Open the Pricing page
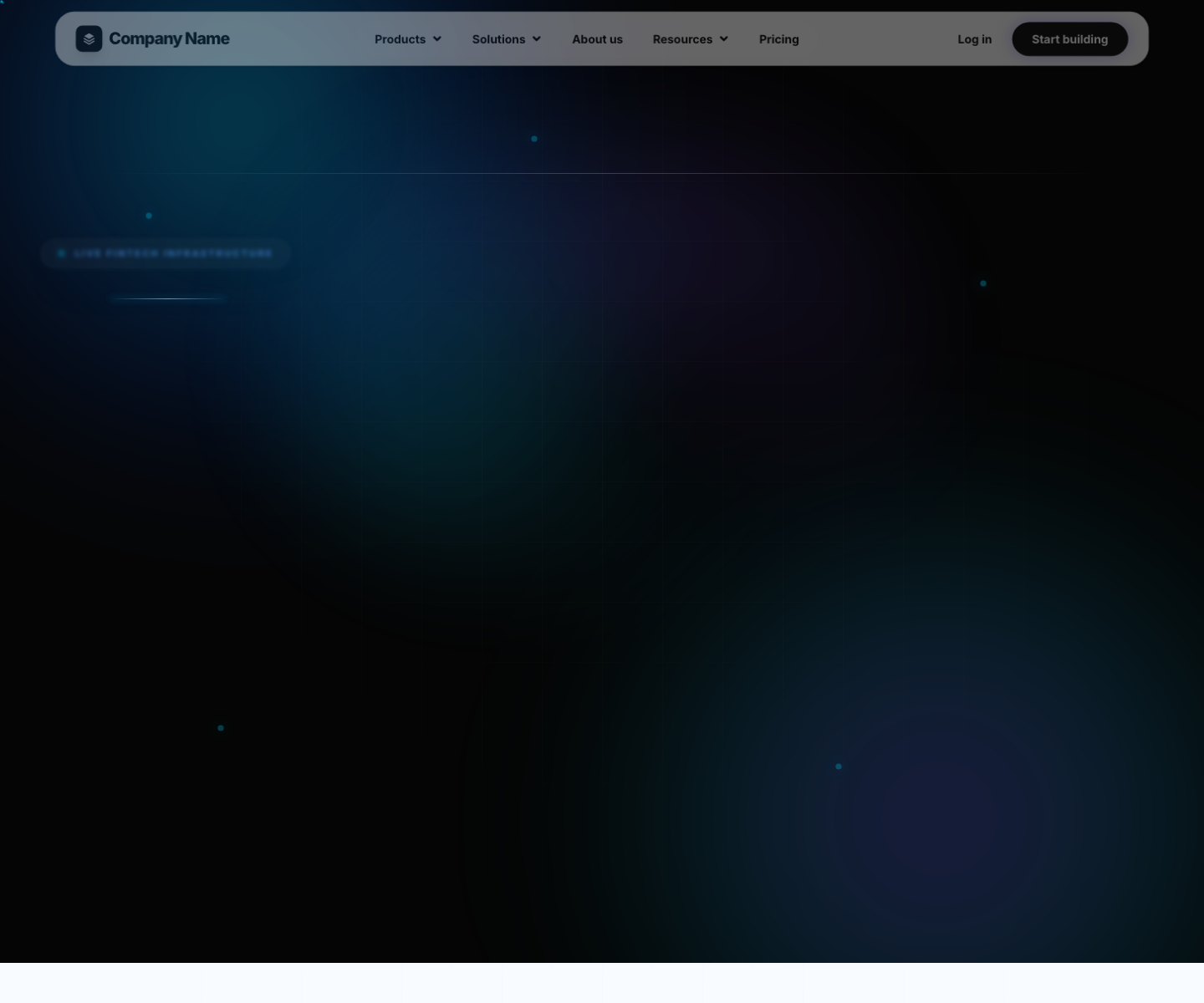 tap(779, 39)
